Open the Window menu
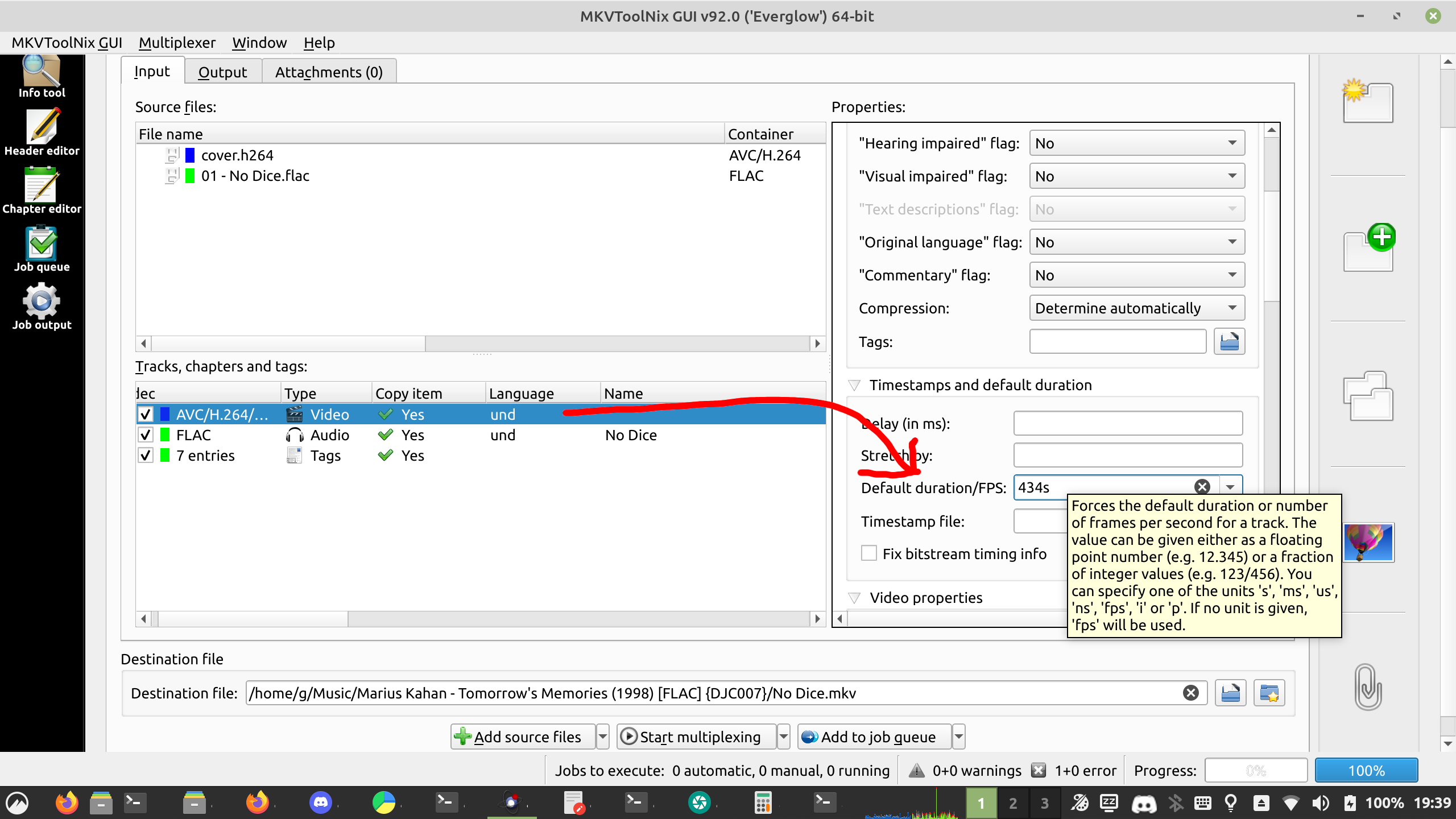The width and height of the screenshot is (1456, 819). click(x=259, y=43)
